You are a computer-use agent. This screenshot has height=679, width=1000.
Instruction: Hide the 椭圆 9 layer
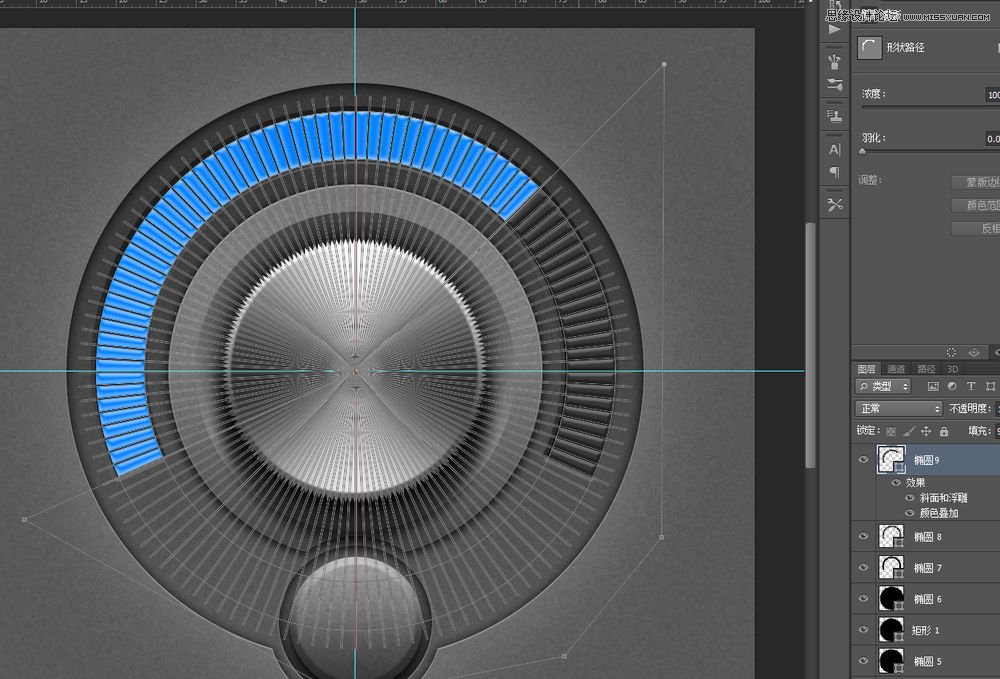(864, 459)
